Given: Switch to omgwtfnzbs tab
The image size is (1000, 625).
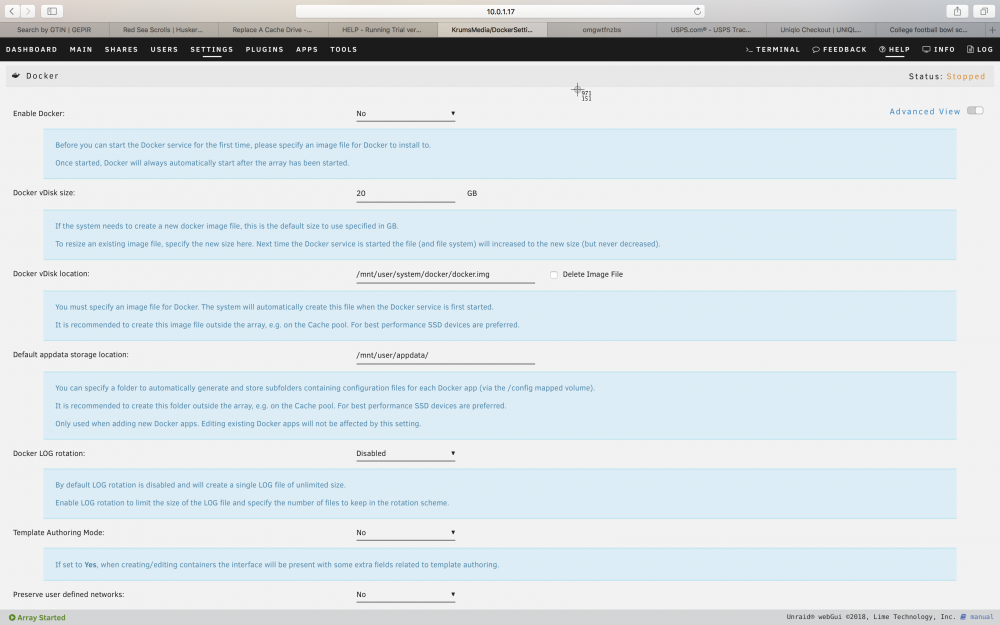Looking at the screenshot, I should point(601,29).
